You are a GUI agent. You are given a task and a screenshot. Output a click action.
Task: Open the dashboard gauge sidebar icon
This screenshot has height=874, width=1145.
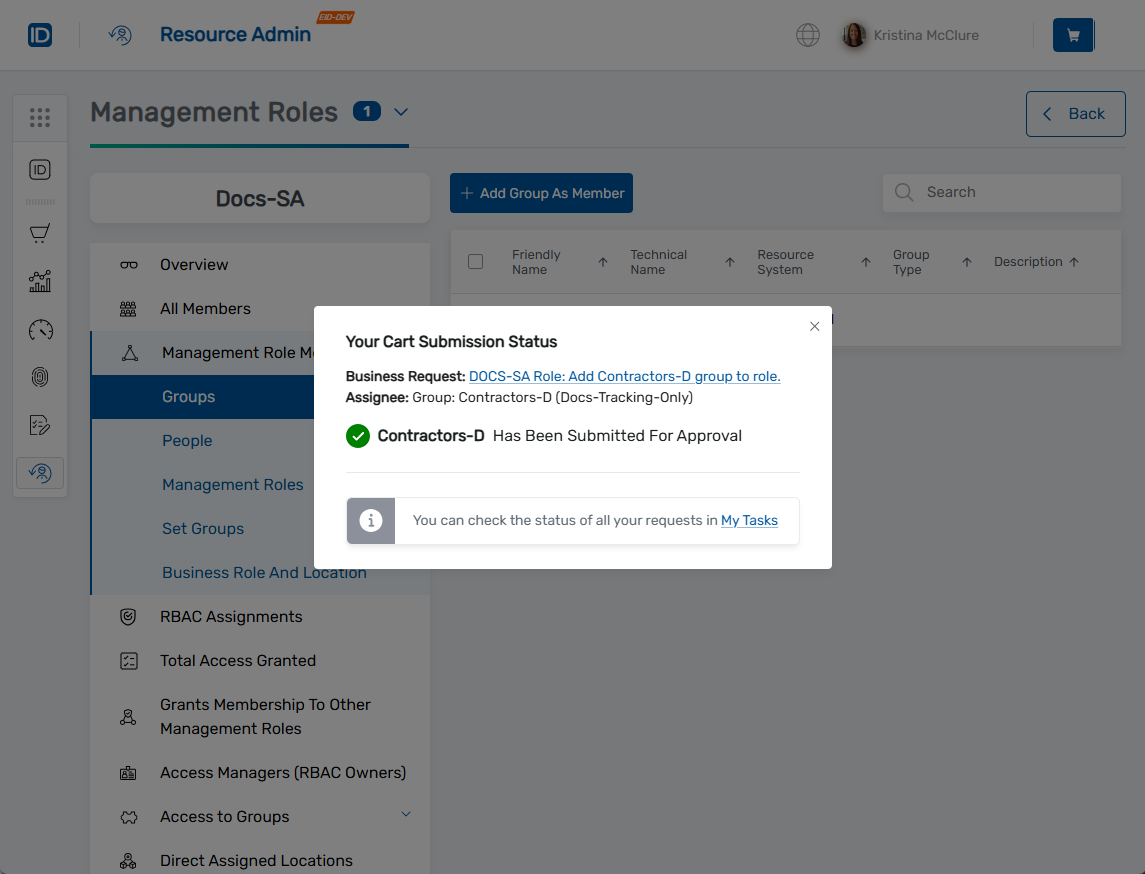[x=40, y=329]
